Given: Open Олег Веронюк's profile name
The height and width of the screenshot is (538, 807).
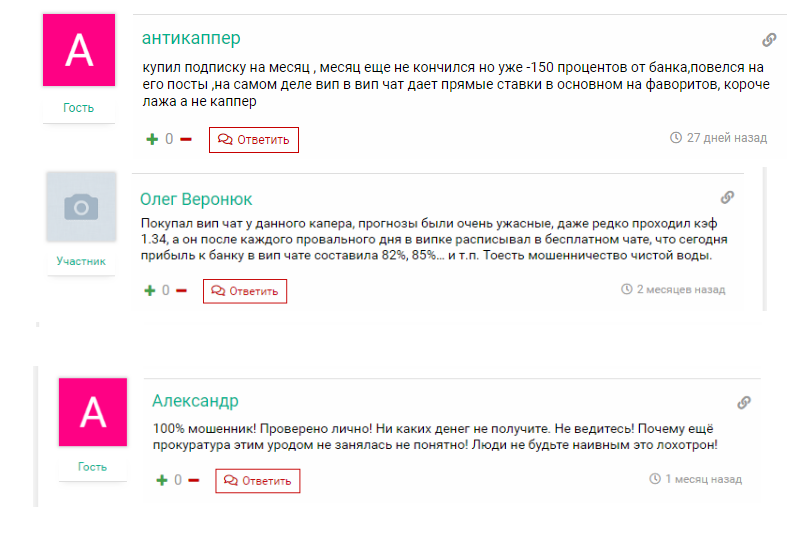Looking at the screenshot, I should pyautogui.click(x=196, y=198).
